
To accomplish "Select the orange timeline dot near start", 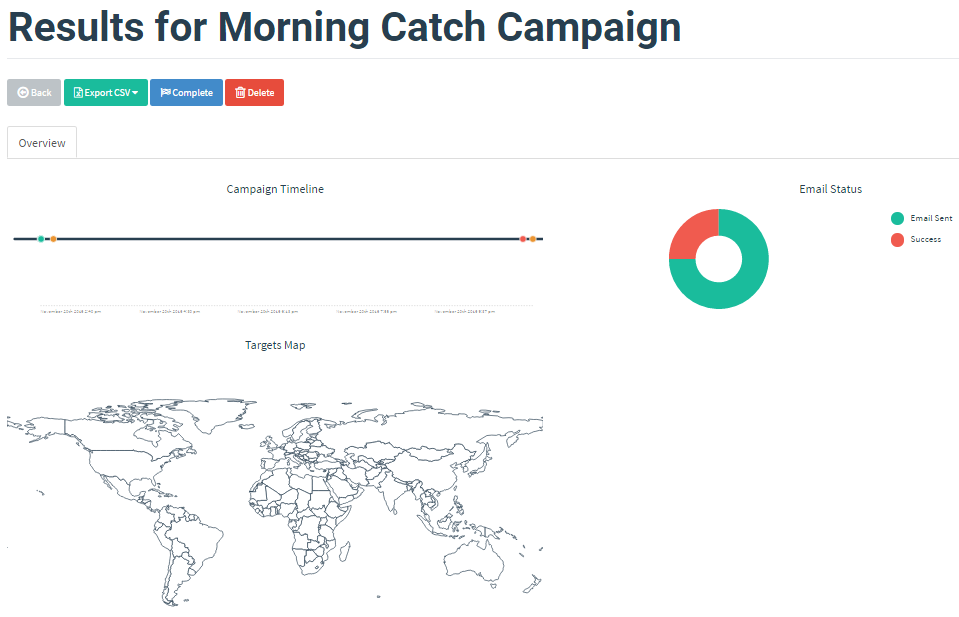I will 53,239.
